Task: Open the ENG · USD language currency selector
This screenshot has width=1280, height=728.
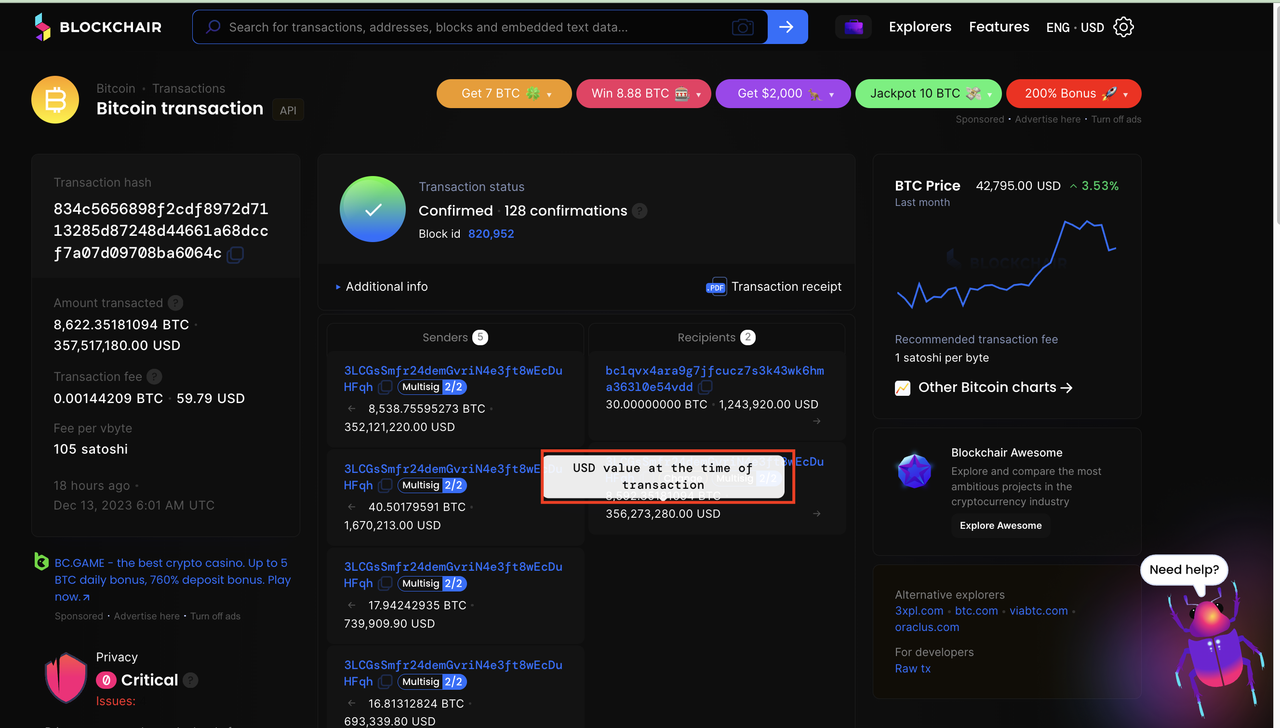Action: (1075, 27)
